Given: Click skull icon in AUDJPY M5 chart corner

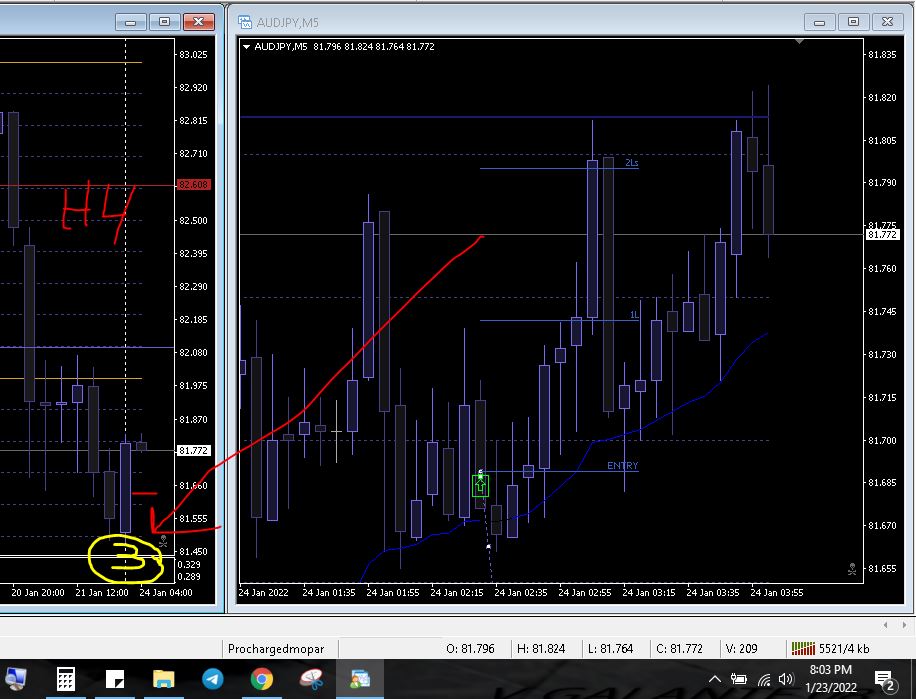Looking at the screenshot, I should [x=852, y=569].
